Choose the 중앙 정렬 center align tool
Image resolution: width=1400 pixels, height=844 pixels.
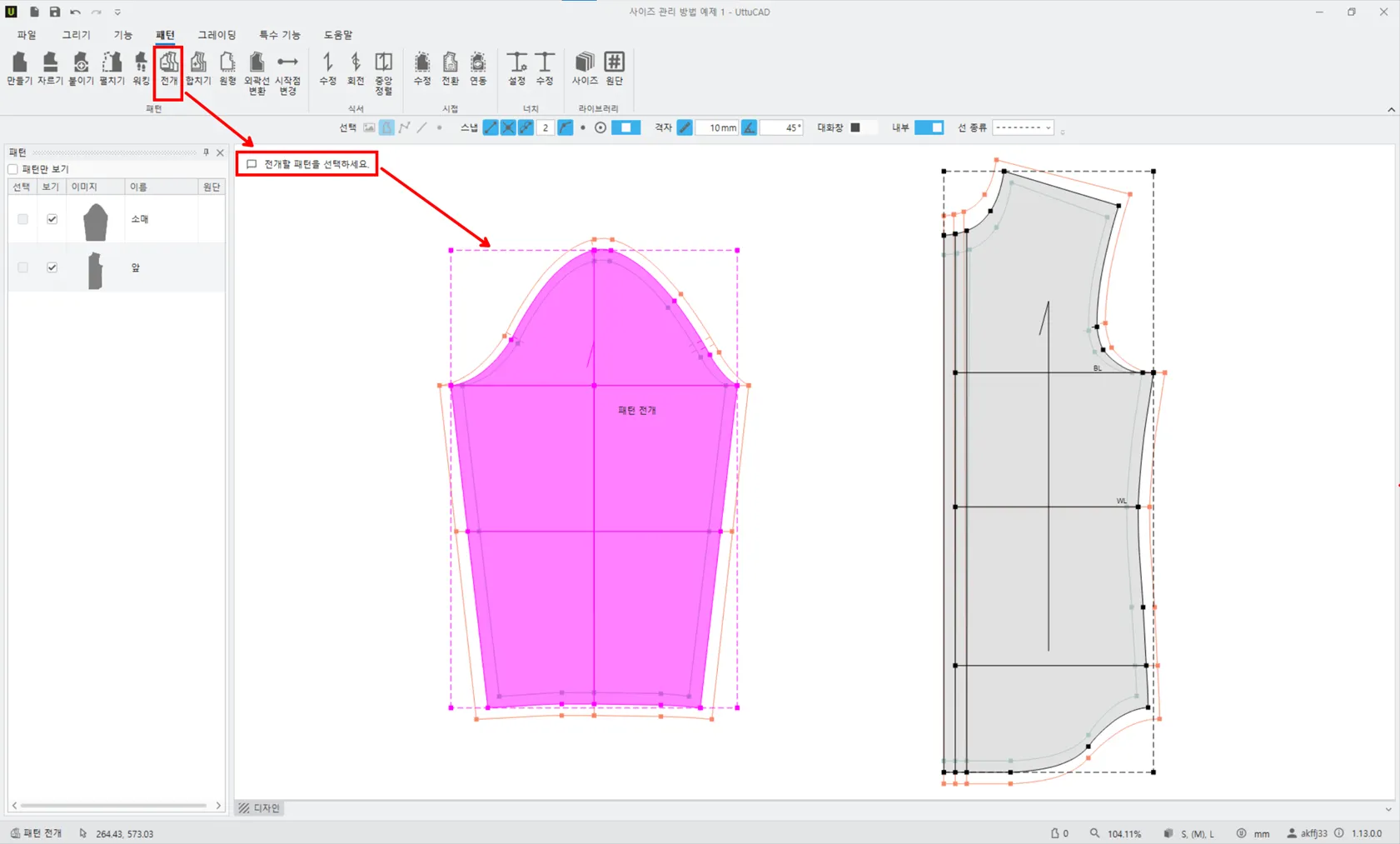click(383, 73)
